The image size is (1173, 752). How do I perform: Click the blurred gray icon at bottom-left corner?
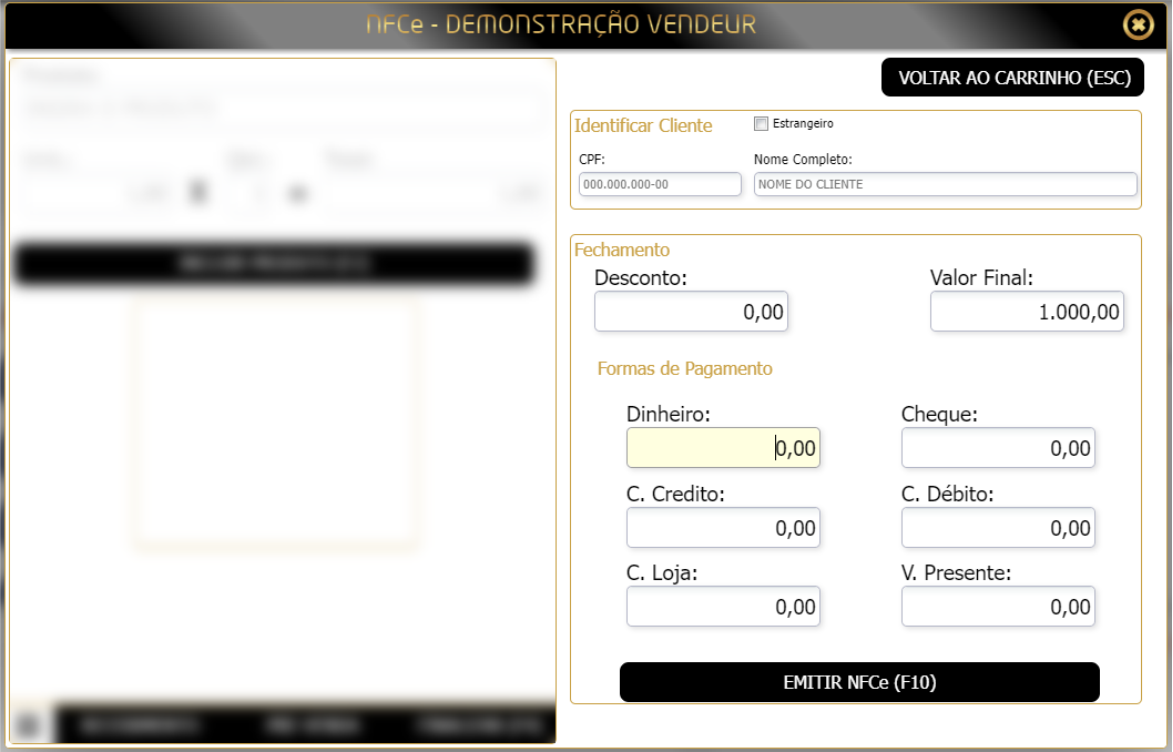[28, 724]
